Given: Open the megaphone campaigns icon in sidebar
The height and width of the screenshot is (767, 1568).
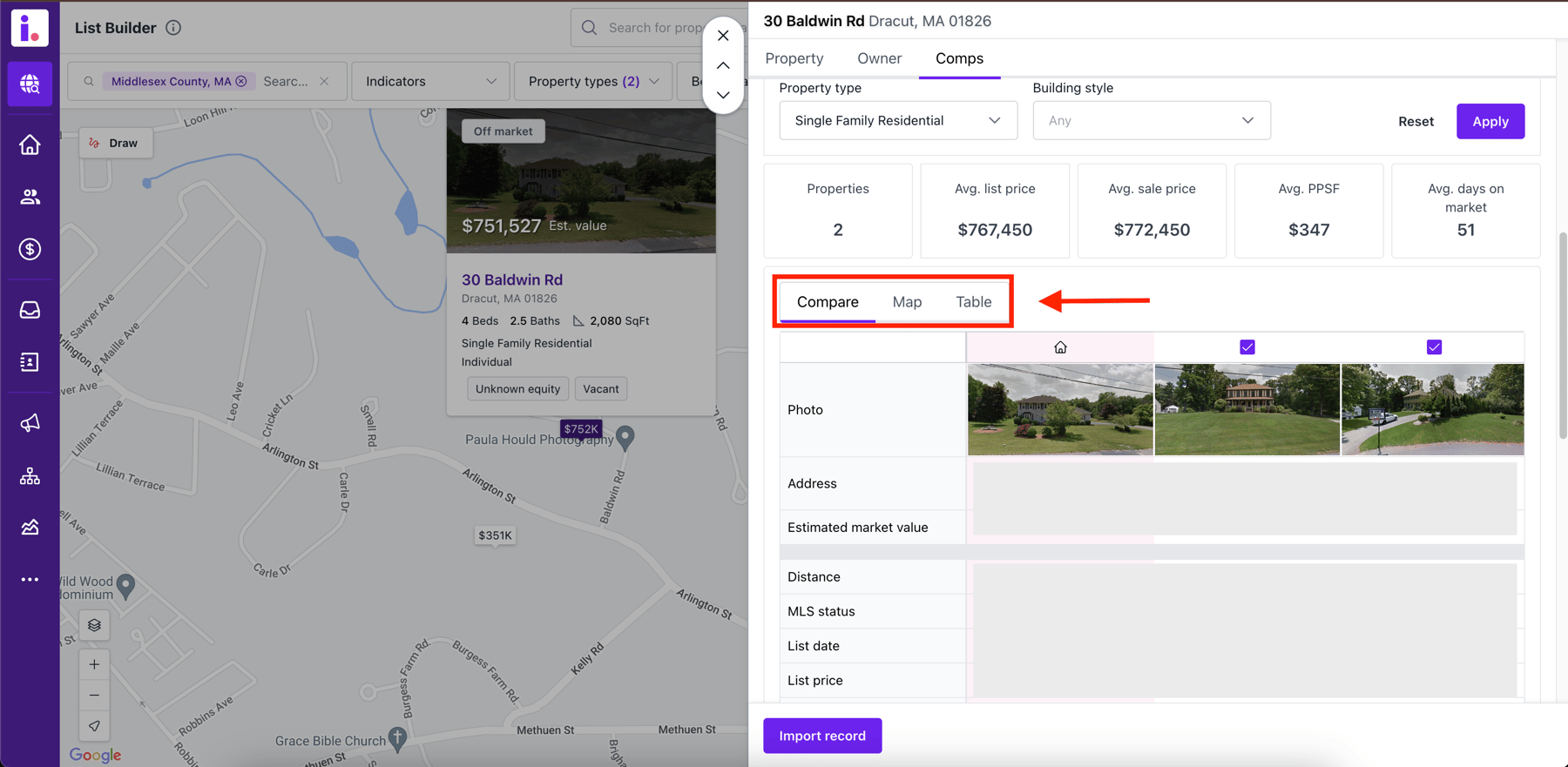Looking at the screenshot, I should coord(30,423).
